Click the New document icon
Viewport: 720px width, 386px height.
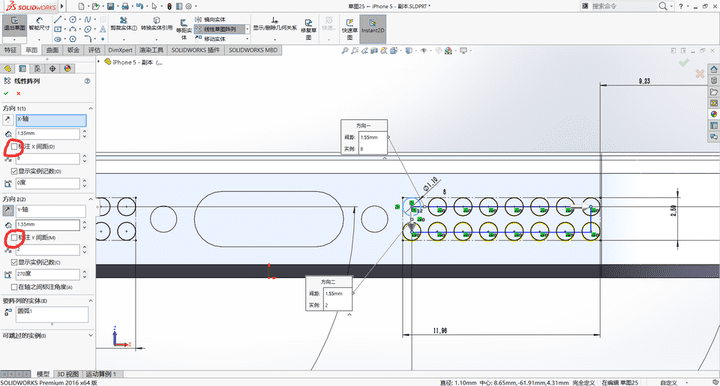81,6
